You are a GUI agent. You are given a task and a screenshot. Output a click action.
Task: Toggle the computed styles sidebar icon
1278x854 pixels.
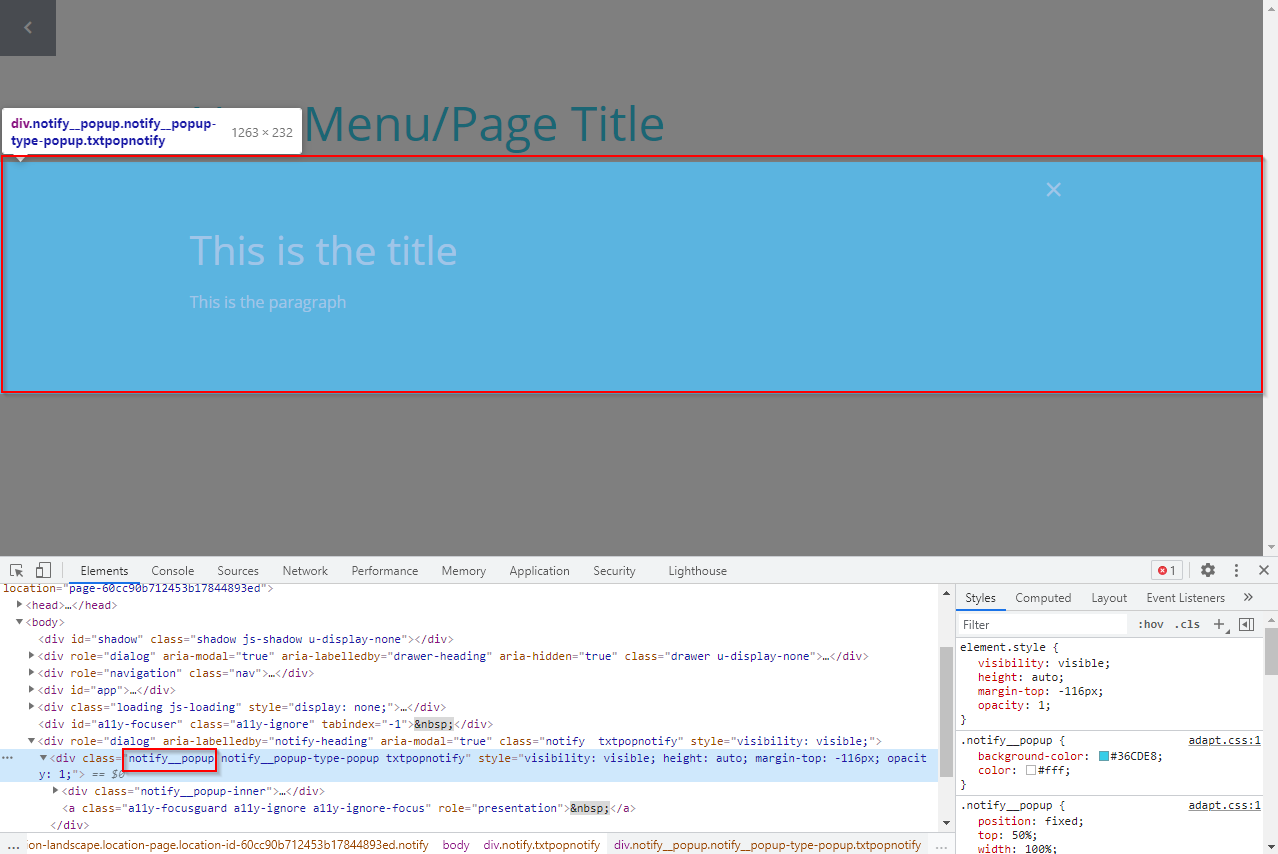[1246, 624]
